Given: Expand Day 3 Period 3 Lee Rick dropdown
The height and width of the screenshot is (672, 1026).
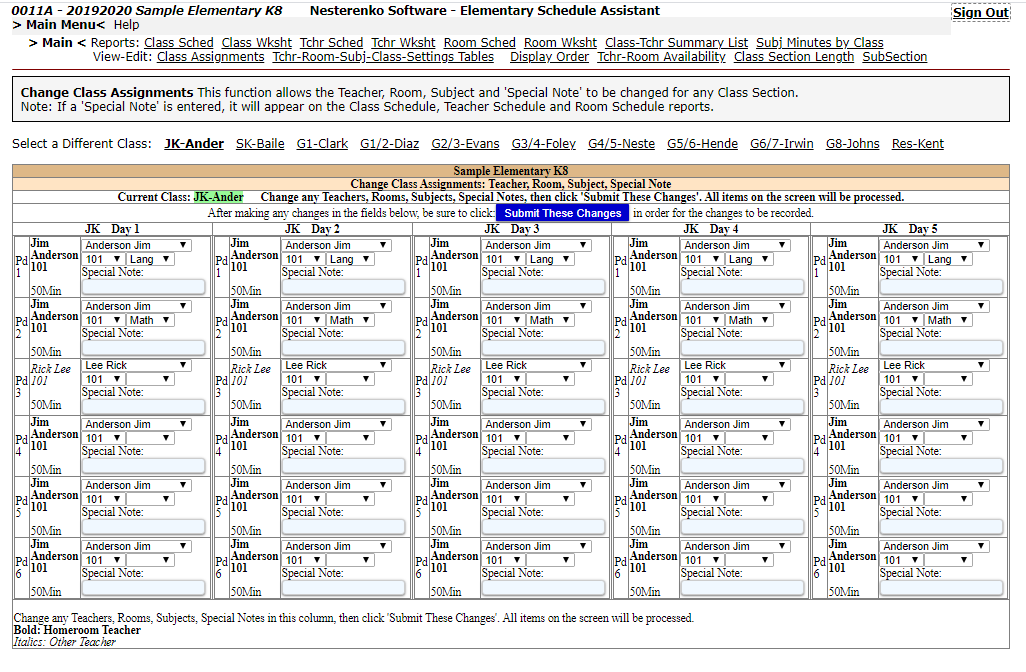Looking at the screenshot, I should (x=536, y=366).
